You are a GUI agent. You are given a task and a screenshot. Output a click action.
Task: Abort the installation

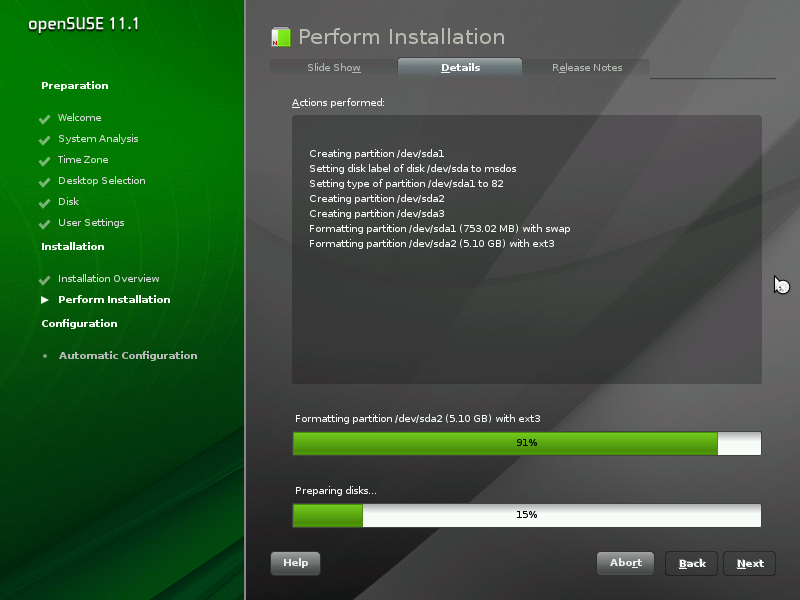pos(626,563)
